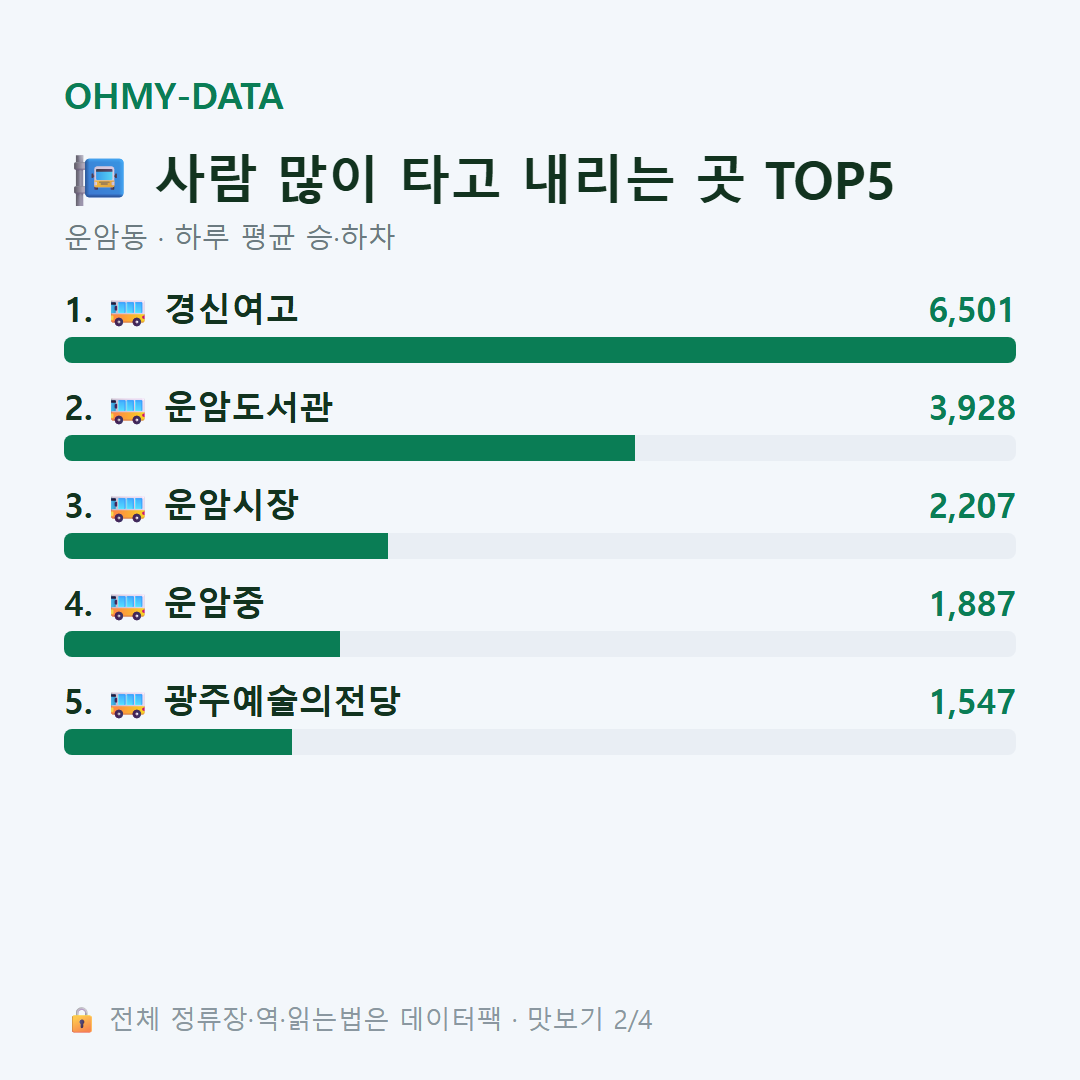Select the 경신여고 station name
This screenshot has width=1080, height=1080.
(231, 309)
